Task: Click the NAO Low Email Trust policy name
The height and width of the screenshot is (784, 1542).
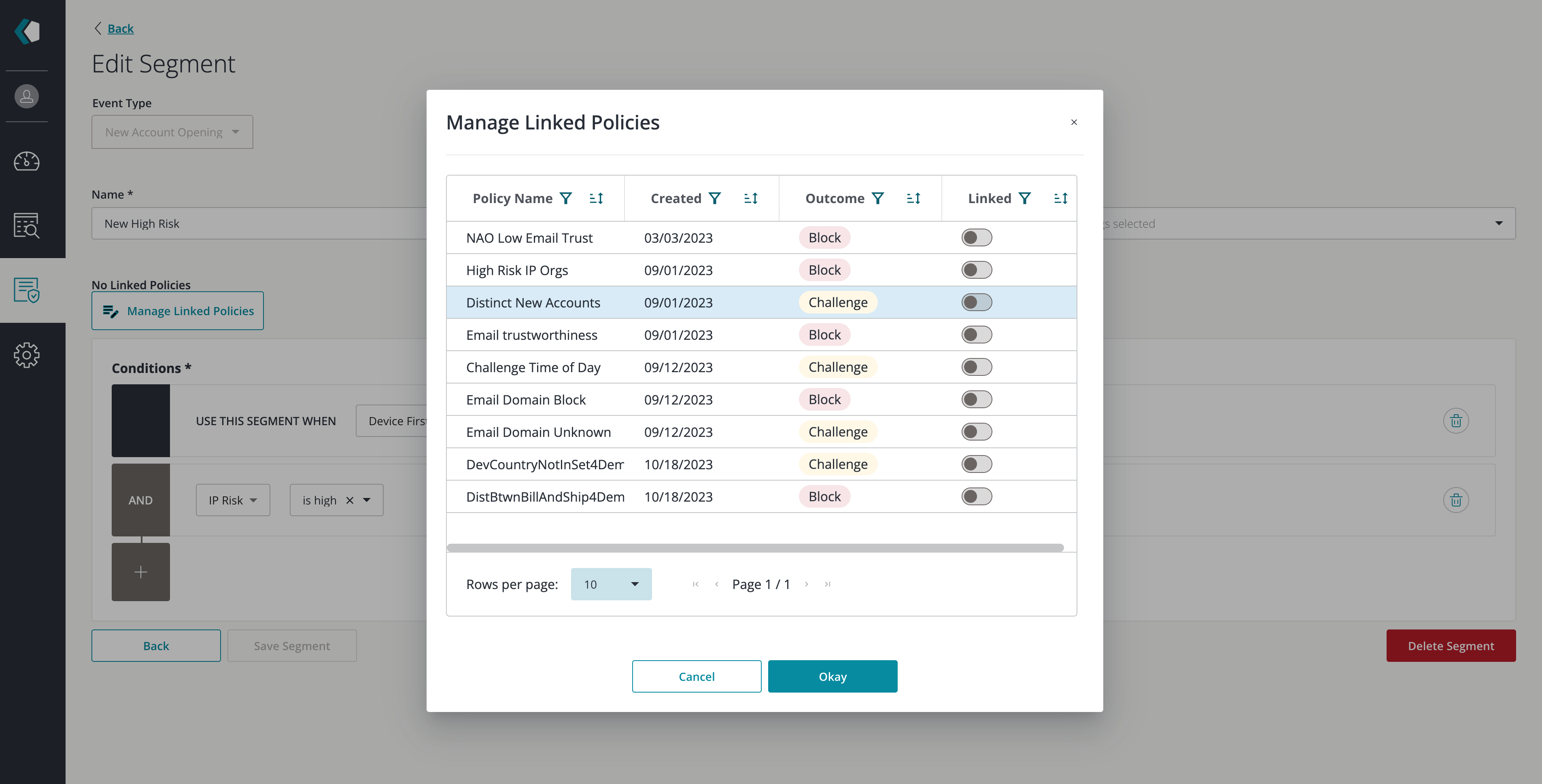Action: tap(529, 237)
